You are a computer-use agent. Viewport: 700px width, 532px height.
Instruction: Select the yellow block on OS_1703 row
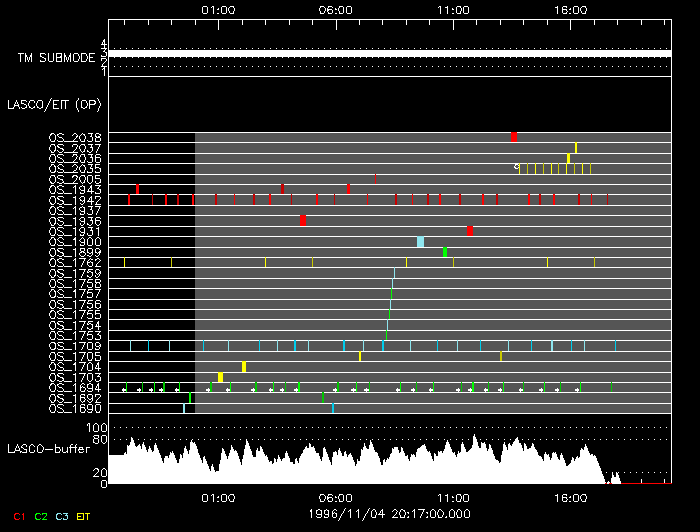(220, 377)
